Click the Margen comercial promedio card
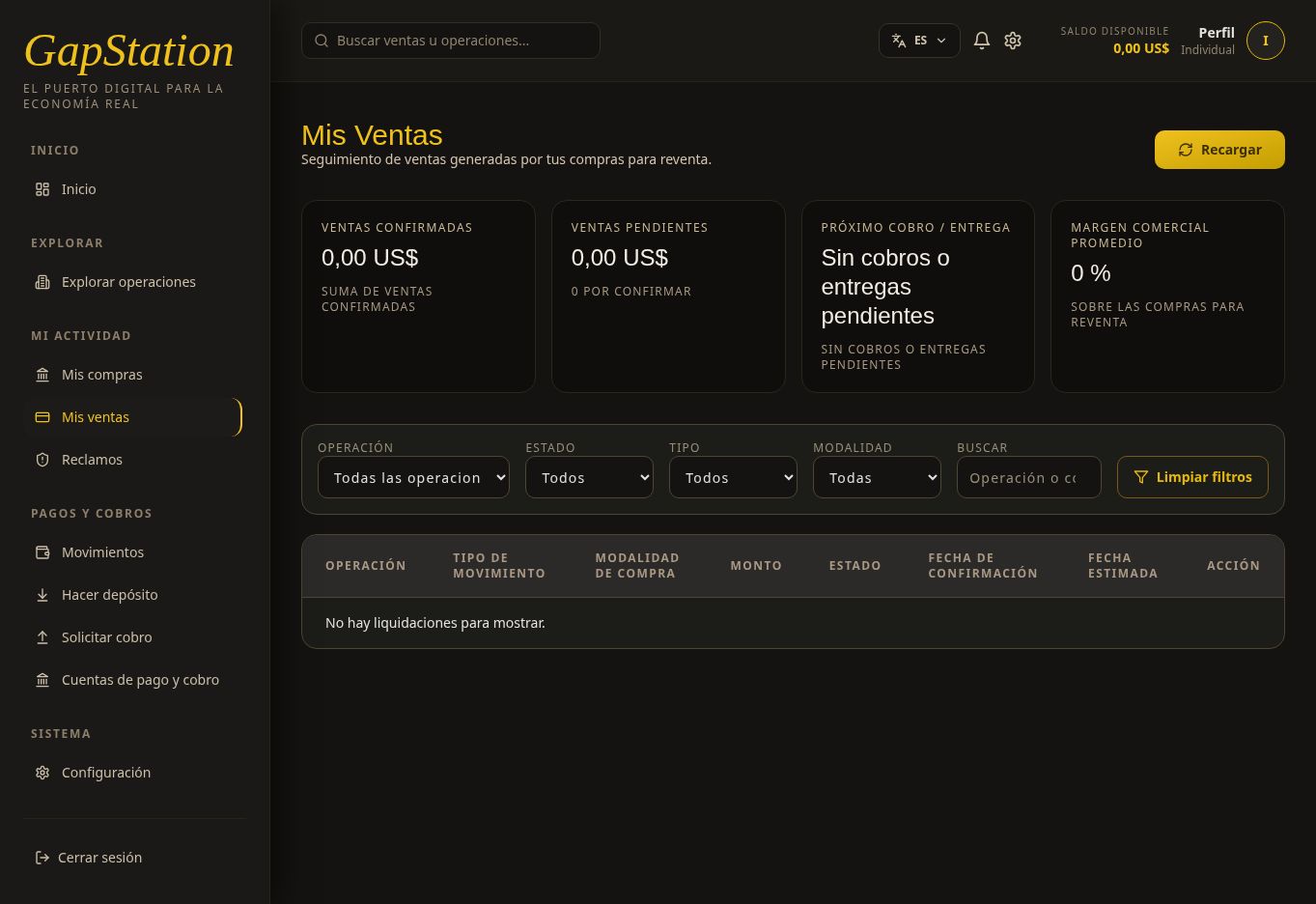1316x904 pixels. pyautogui.click(x=1167, y=297)
